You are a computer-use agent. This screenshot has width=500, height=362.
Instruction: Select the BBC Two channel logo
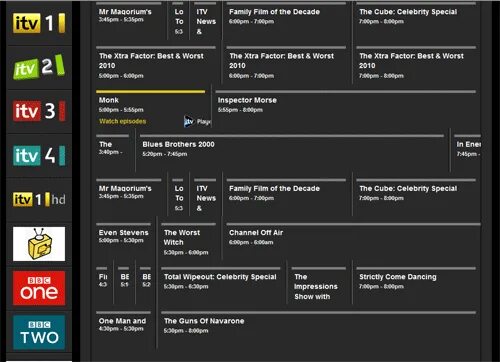tap(39, 332)
